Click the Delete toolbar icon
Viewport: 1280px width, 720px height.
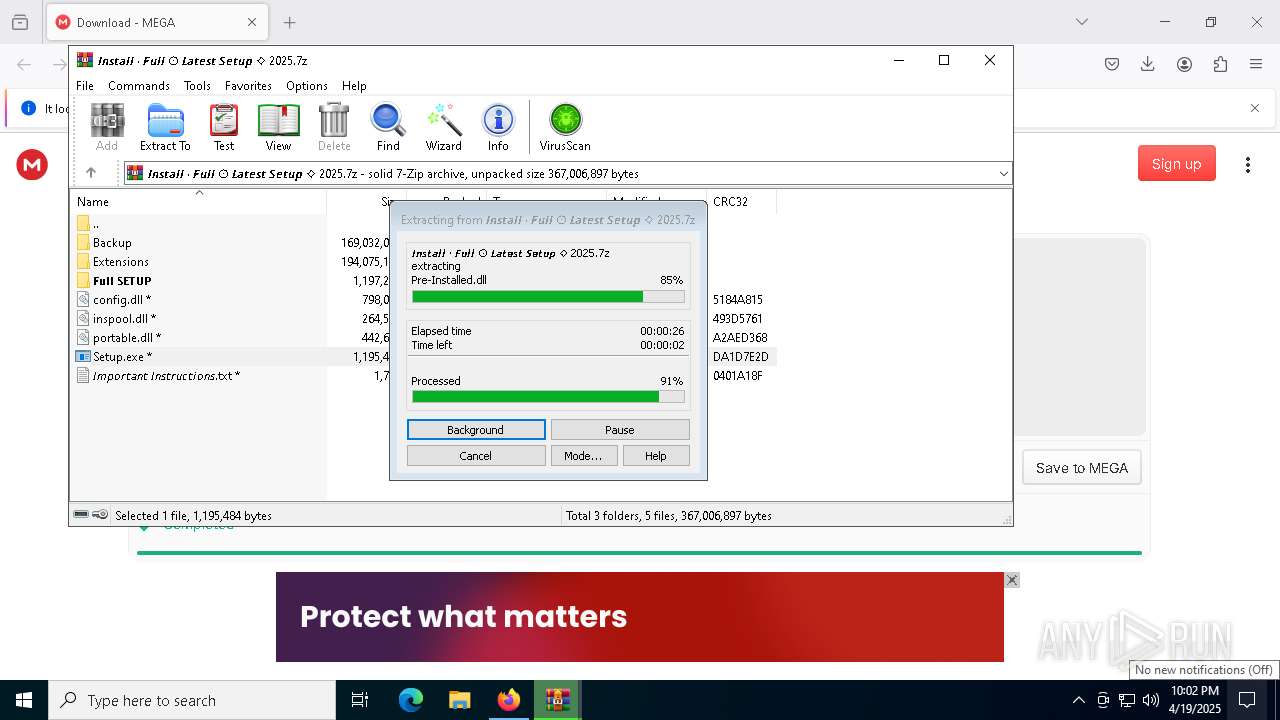[334, 128]
